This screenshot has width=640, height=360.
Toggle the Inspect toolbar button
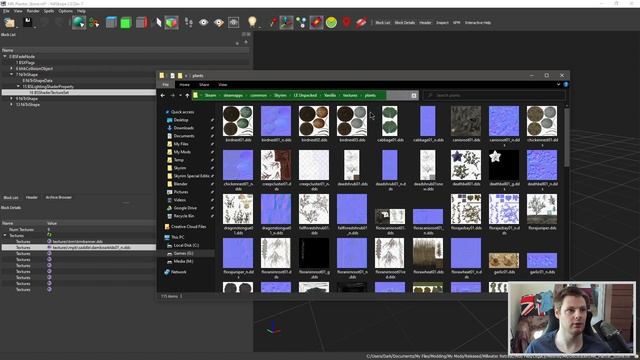point(442,22)
